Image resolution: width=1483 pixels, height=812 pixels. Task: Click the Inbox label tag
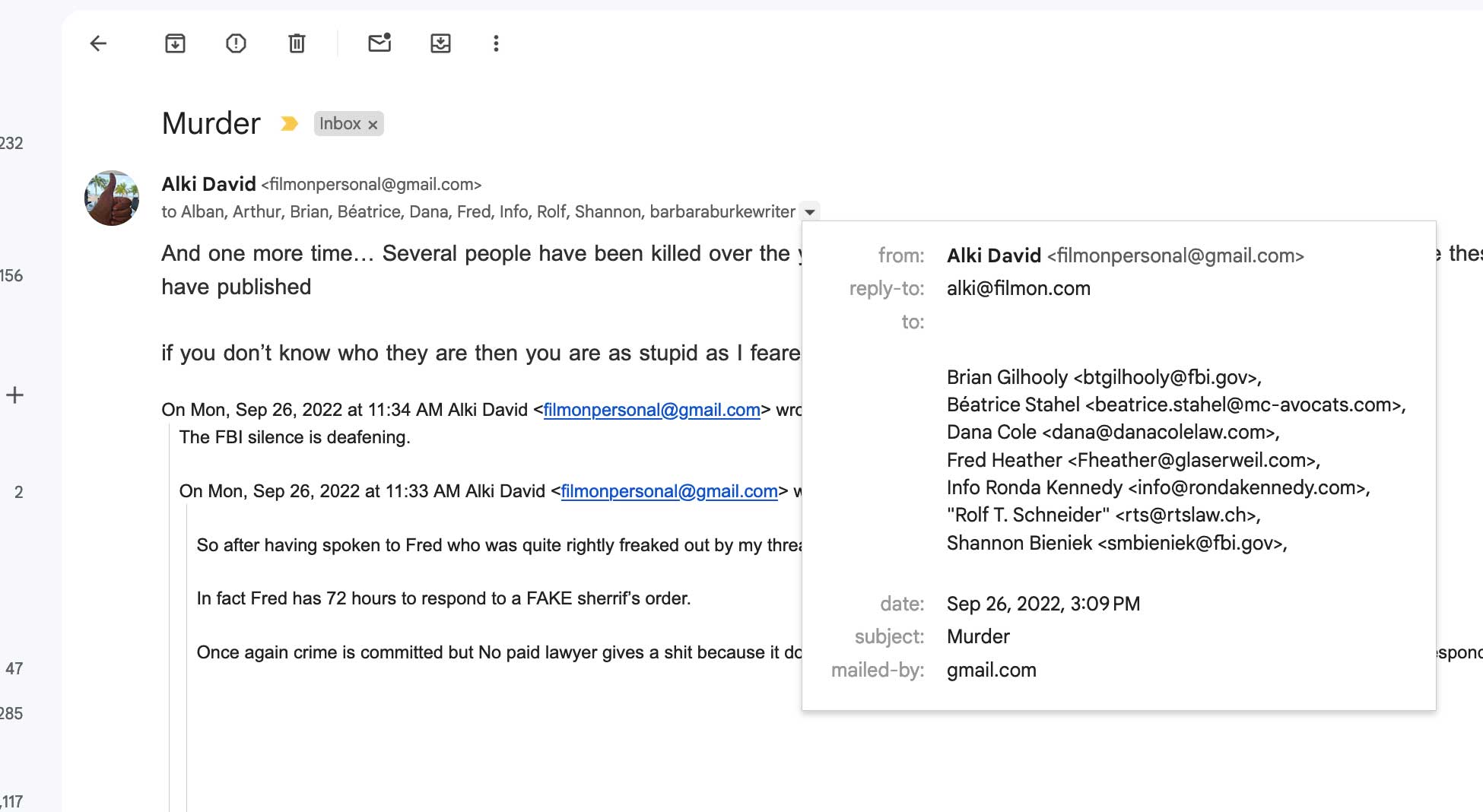pyautogui.click(x=339, y=124)
